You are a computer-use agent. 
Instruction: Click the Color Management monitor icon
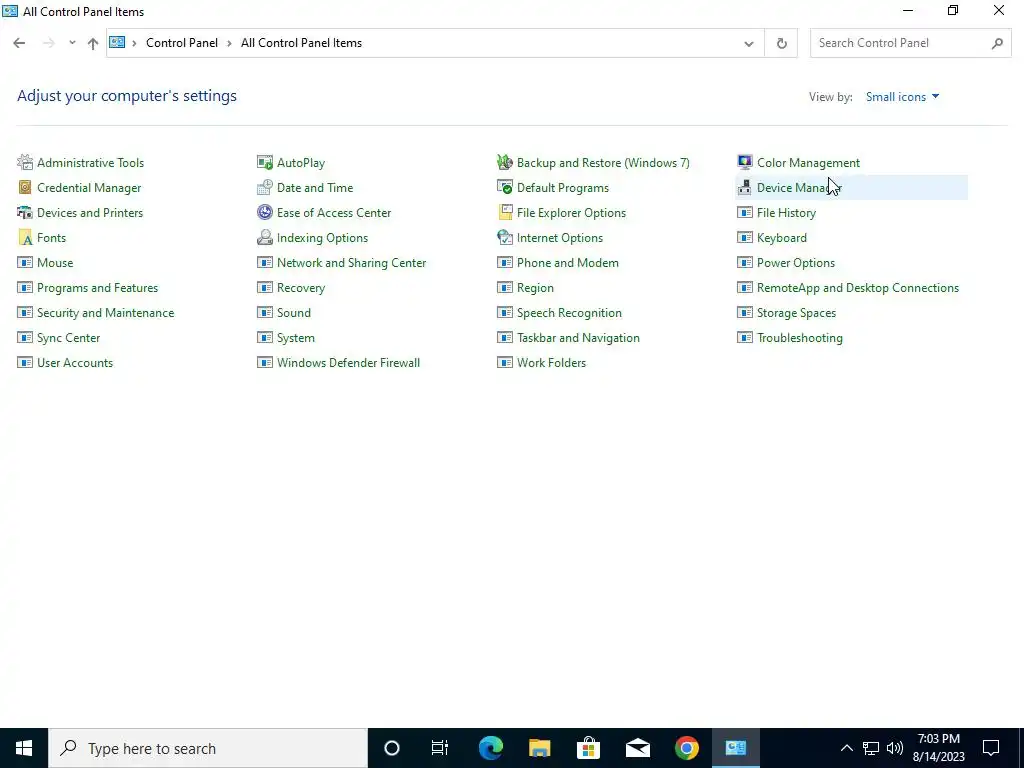click(744, 162)
